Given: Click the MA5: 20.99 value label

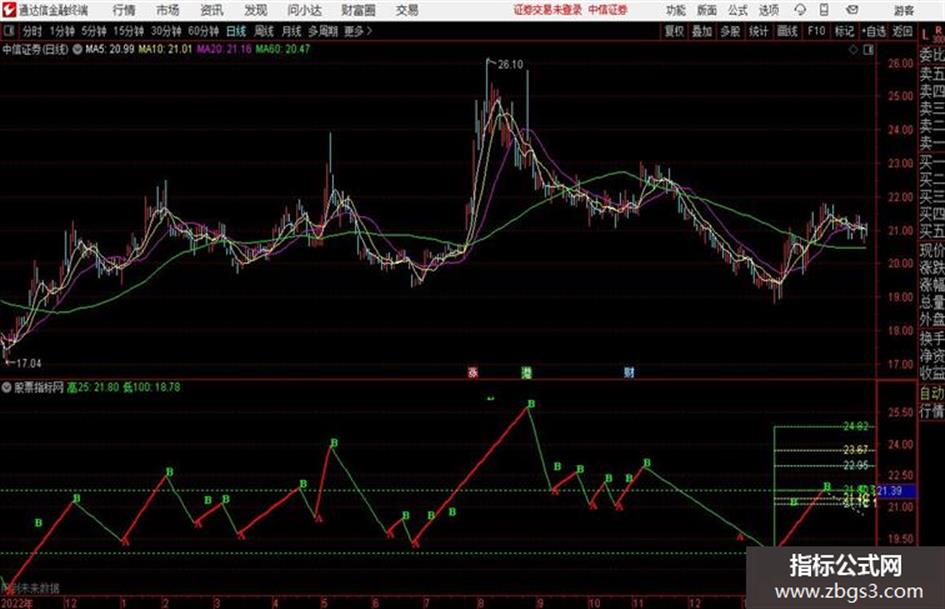Looking at the screenshot, I should point(110,49).
